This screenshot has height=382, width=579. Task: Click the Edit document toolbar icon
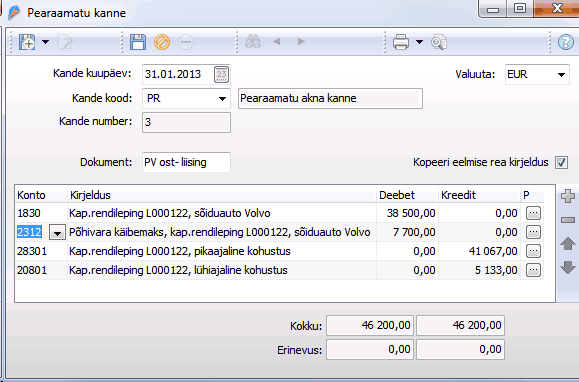65,42
